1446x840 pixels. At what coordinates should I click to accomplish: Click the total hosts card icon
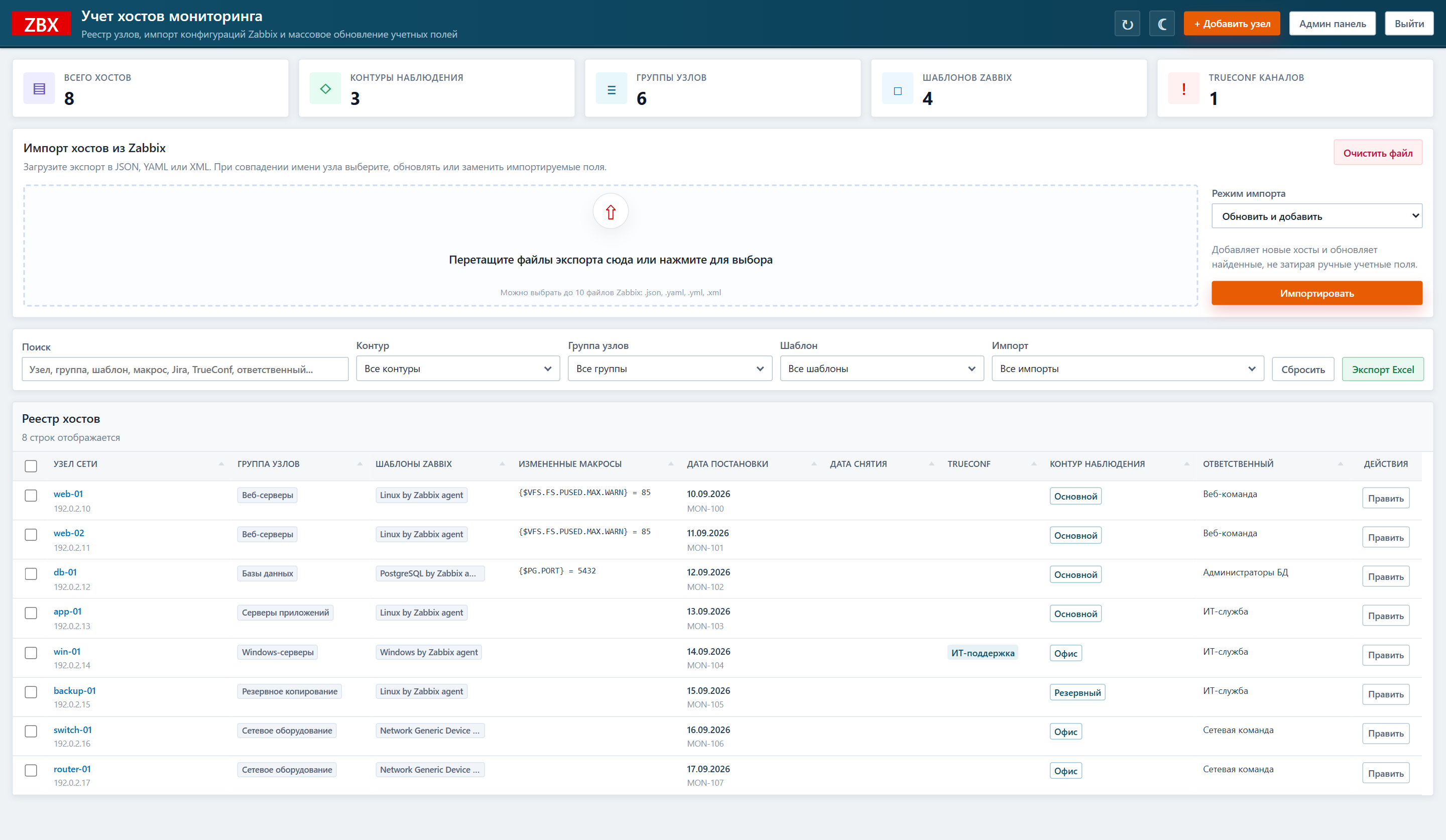coord(39,88)
